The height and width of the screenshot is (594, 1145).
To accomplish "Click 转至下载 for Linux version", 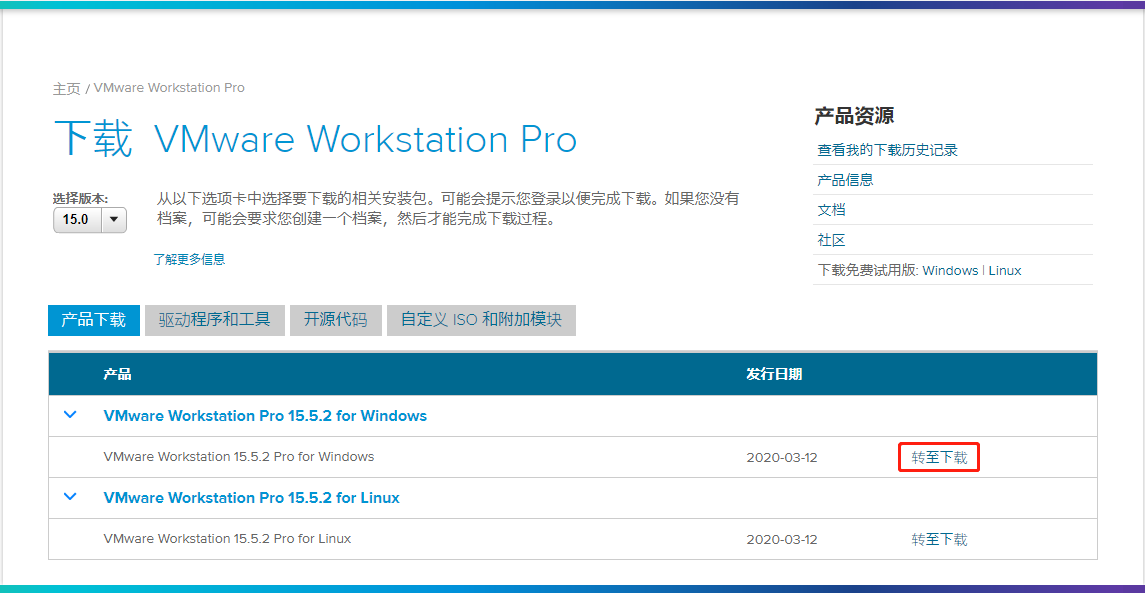I will (x=939, y=540).
